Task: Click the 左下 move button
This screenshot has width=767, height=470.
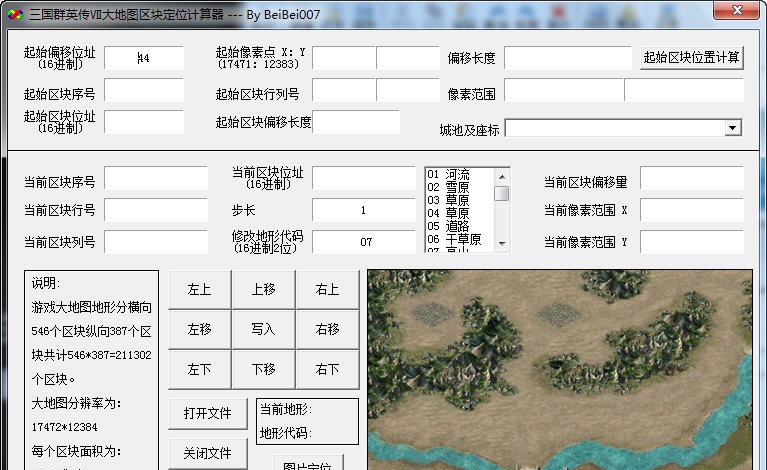Action: point(199,369)
